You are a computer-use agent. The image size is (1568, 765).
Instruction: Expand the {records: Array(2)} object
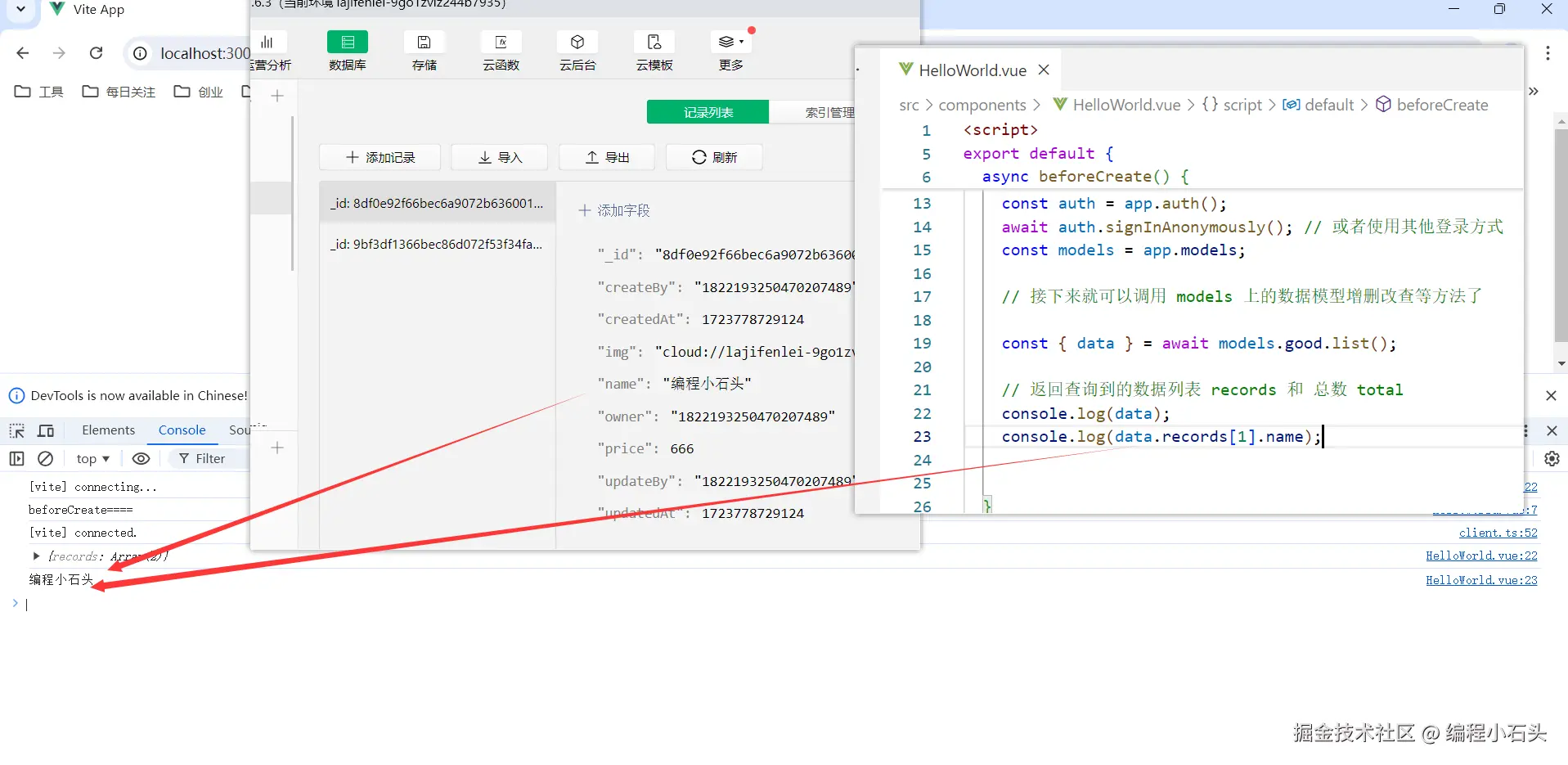pyautogui.click(x=36, y=556)
